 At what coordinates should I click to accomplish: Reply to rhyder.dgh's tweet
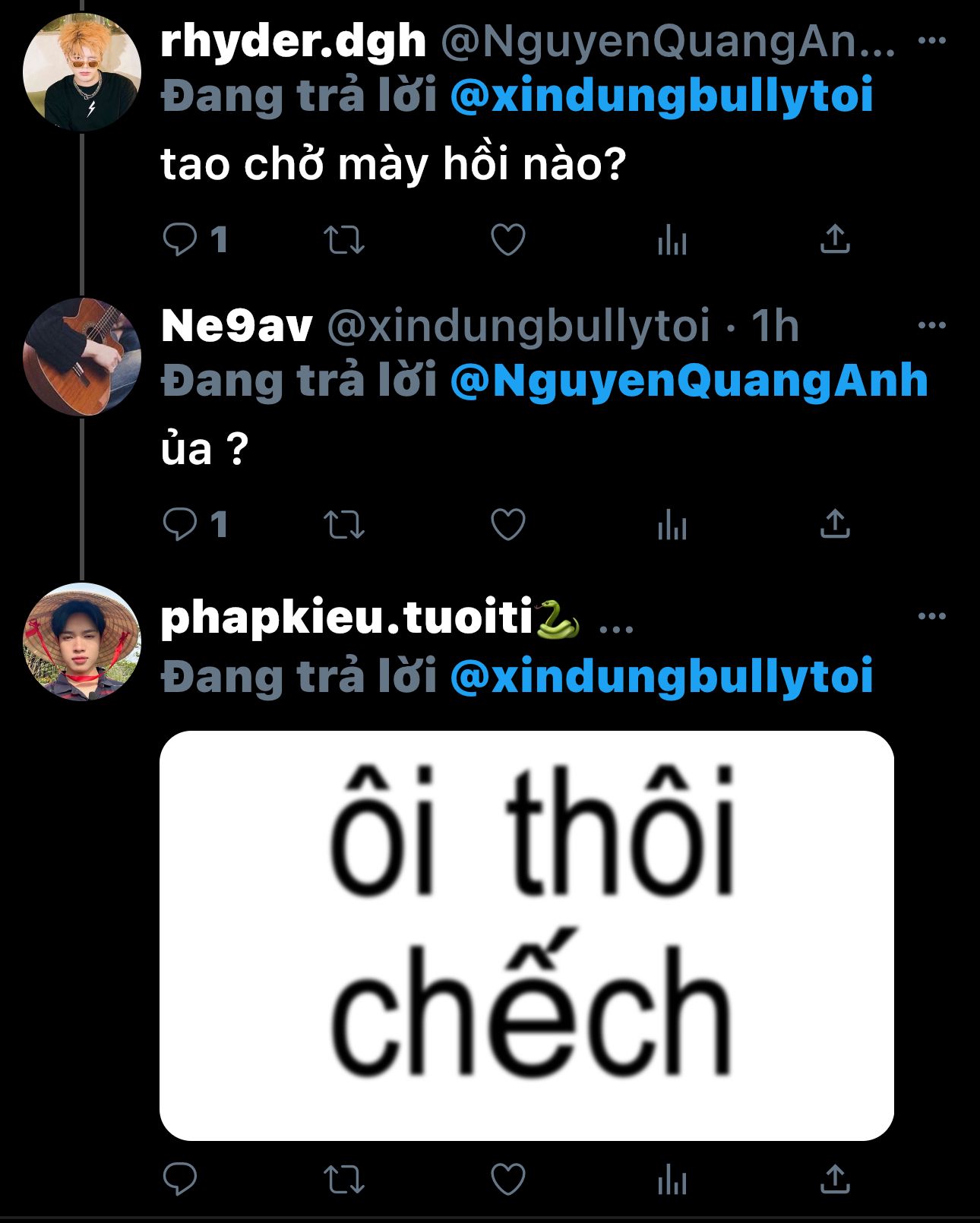(x=180, y=240)
